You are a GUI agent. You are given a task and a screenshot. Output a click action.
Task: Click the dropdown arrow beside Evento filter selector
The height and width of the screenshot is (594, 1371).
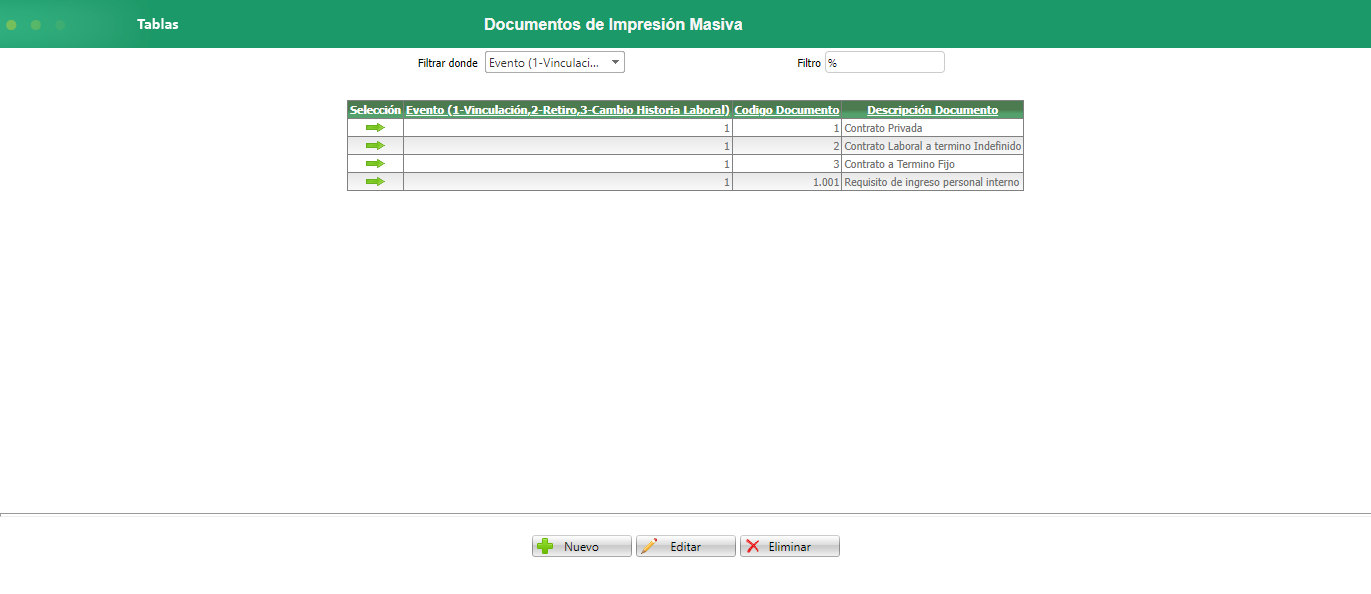pos(615,61)
